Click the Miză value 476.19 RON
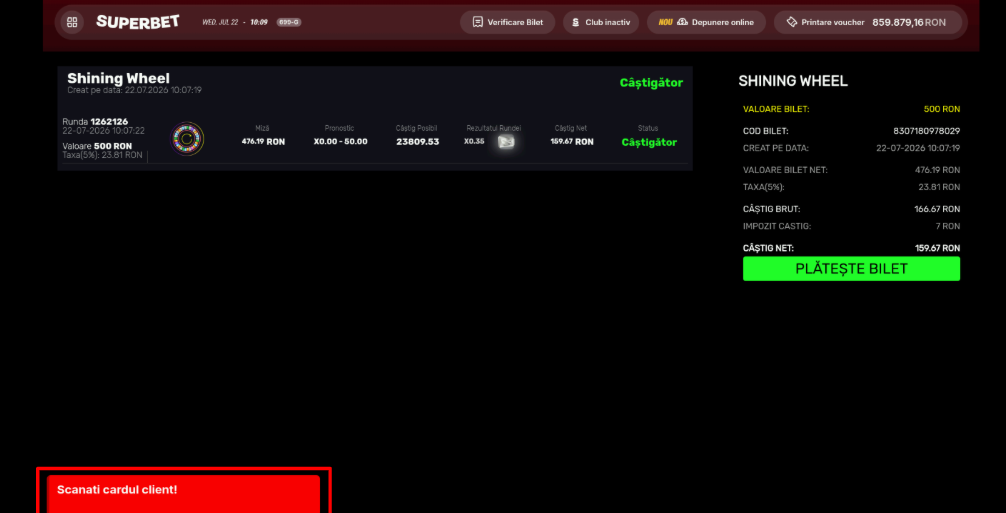The height and width of the screenshot is (513, 1006). (x=263, y=142)
